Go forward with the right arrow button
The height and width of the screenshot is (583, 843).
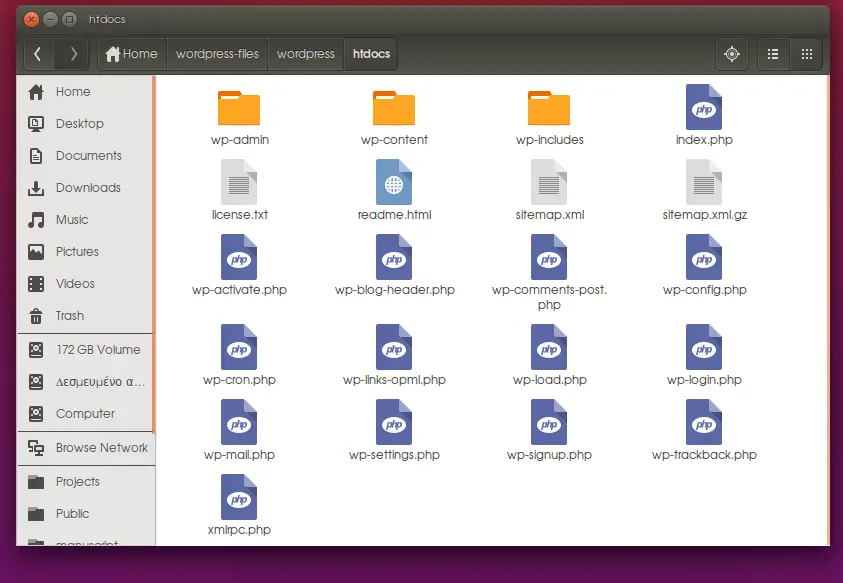[72, 54]
